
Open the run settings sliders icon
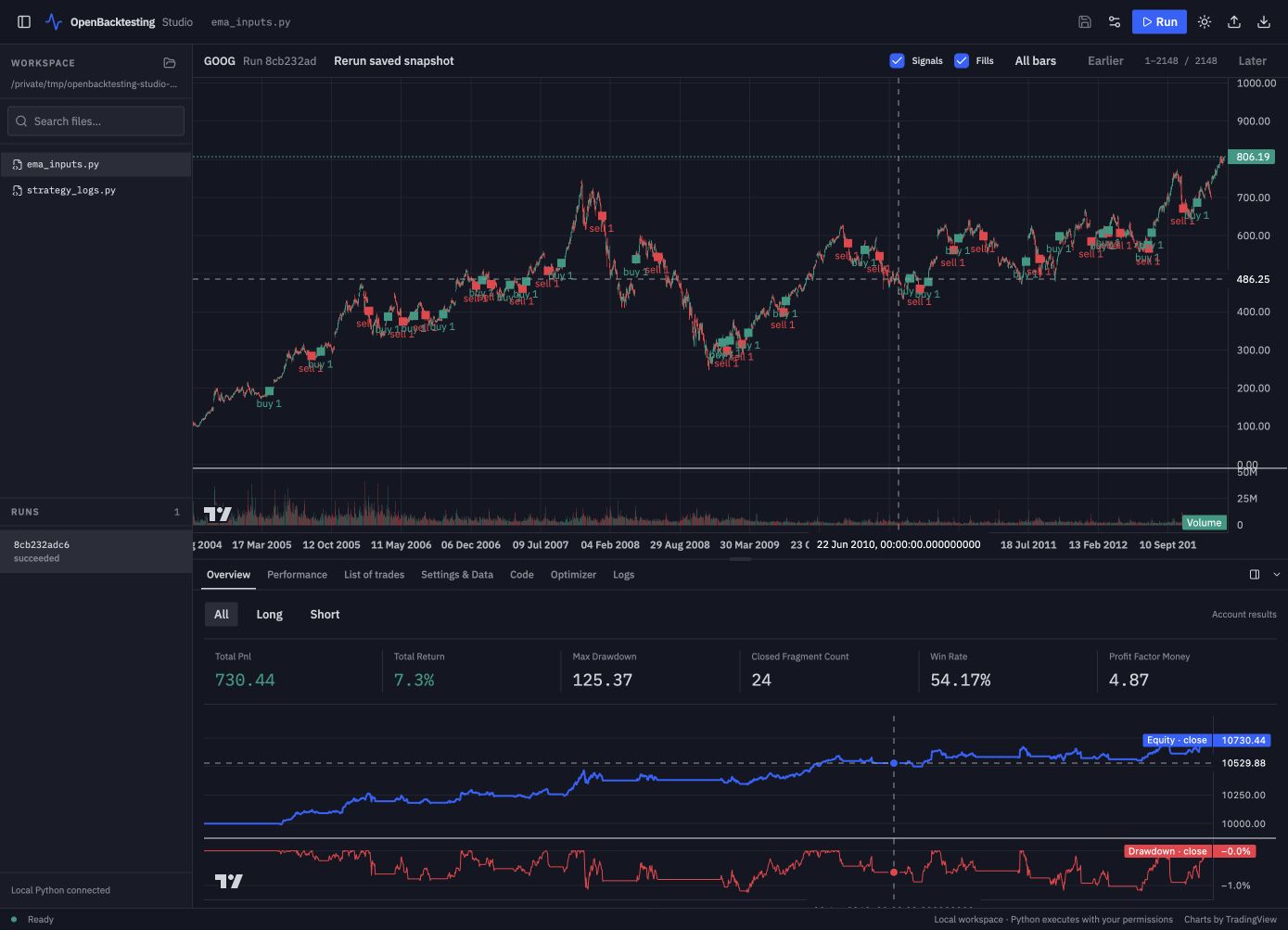click(1115, 21)
